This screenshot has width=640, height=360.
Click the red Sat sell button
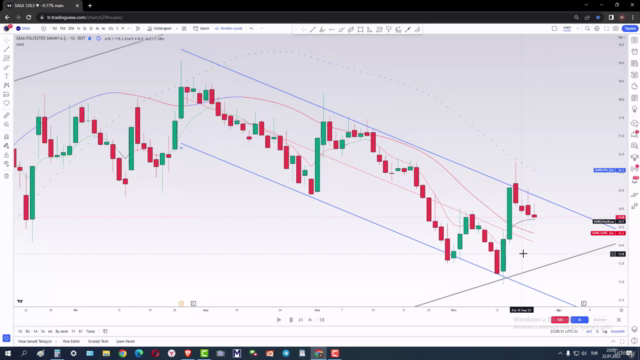(560, 320)
